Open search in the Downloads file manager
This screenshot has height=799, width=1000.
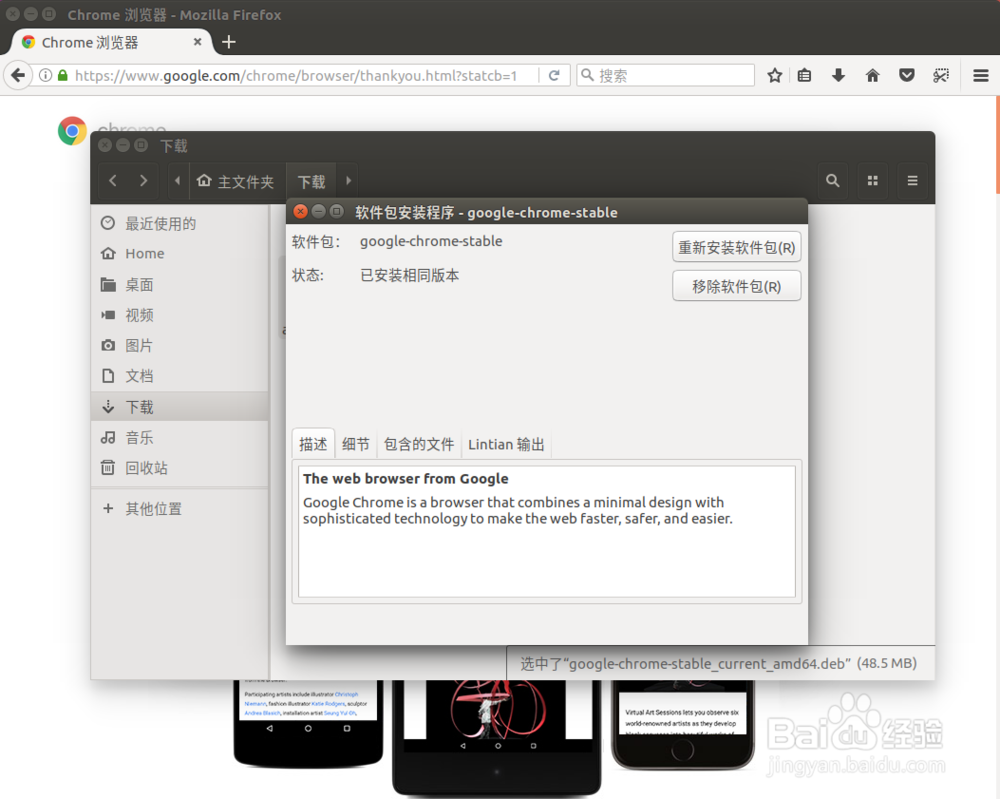point(832,180)
